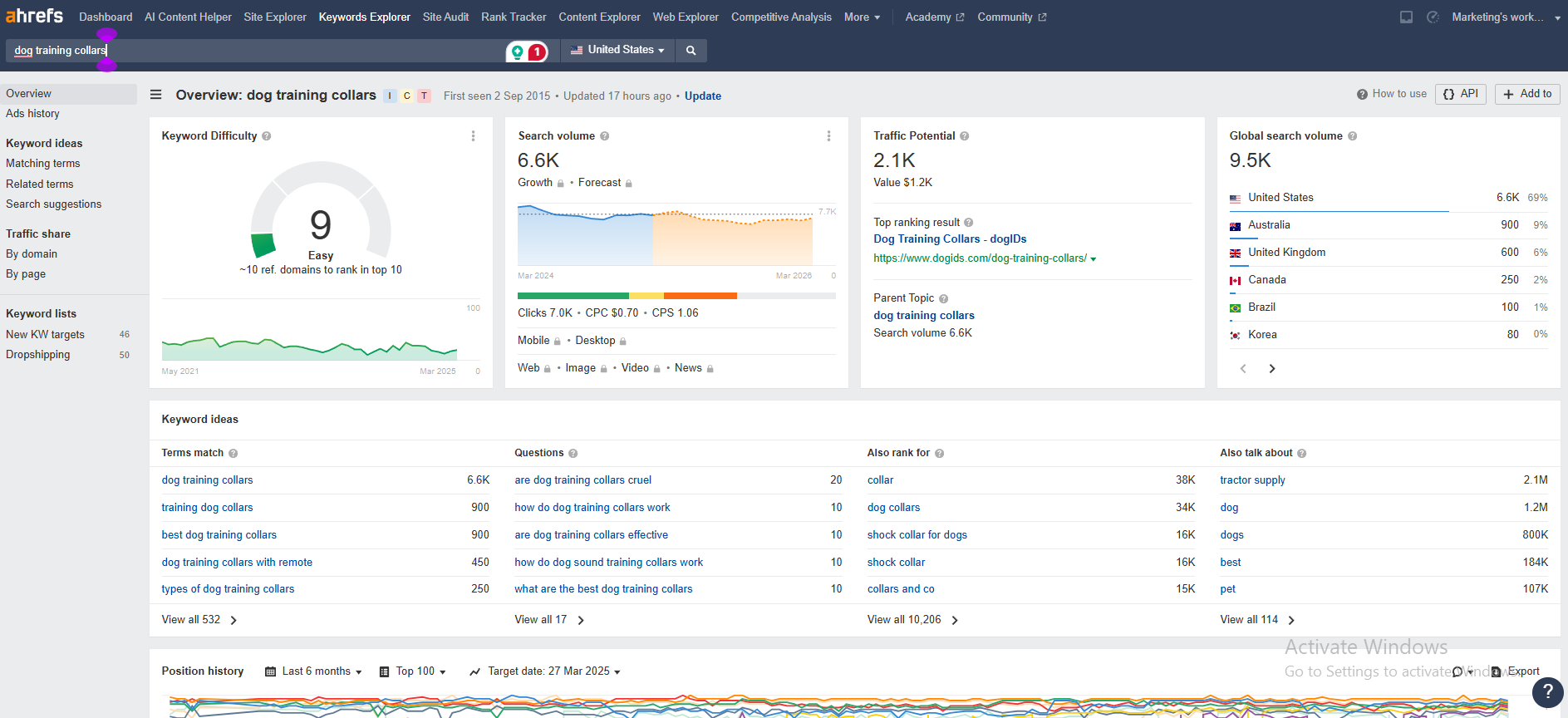Click View all 532 terms link
The width and height of the screenshot is (1568, 718).
tap(199, 620)
